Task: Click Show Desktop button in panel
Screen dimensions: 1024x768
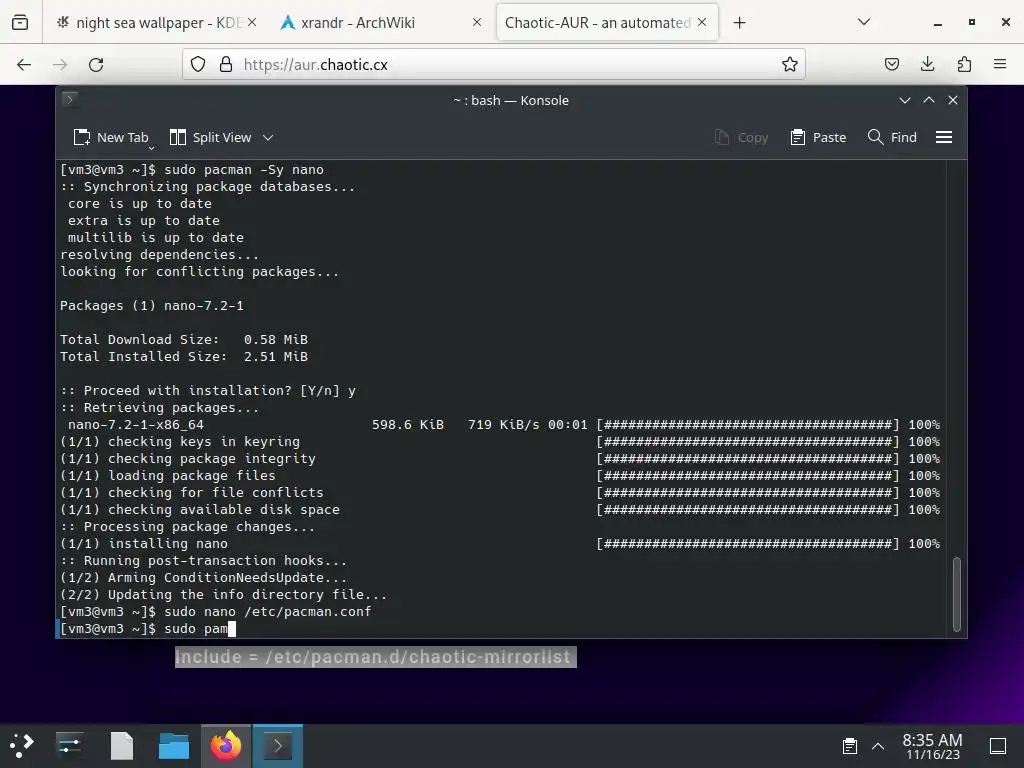Action: (x=998, y=746)
